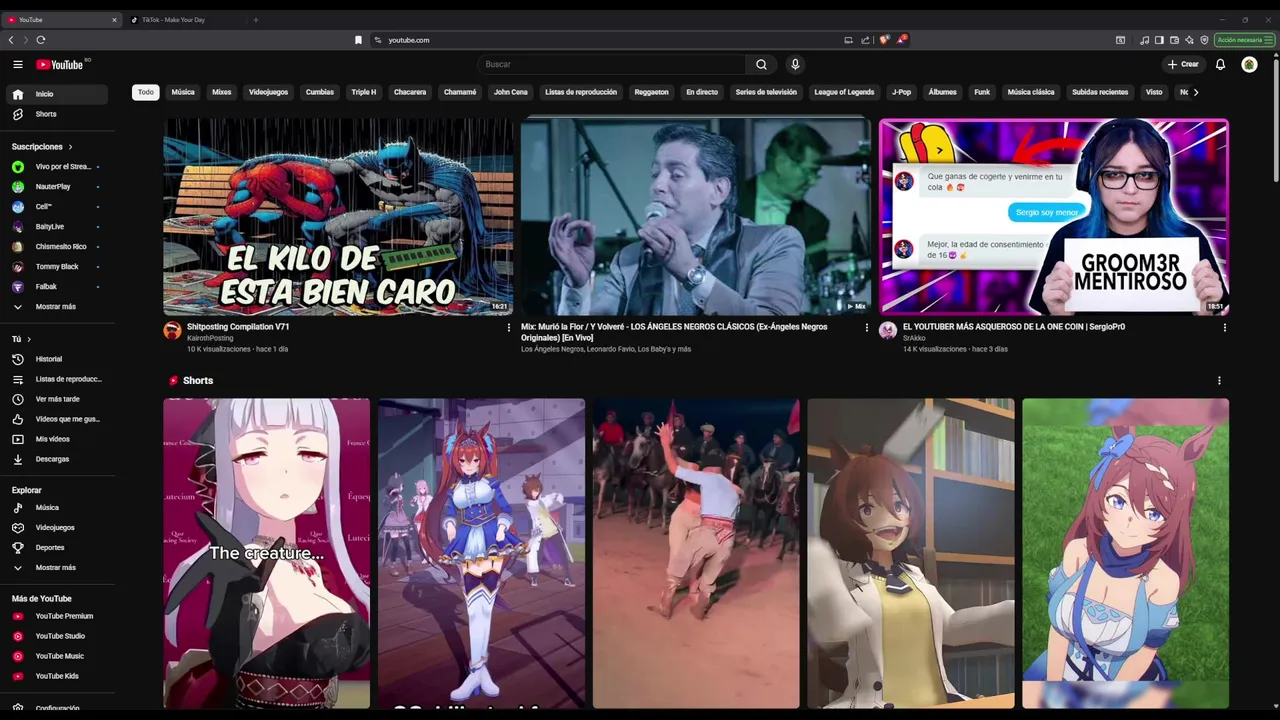The width and height of the screenshot is (1280, 720).
Task: Select the Cumbias filter chip
Action: (x=320, y=92)
